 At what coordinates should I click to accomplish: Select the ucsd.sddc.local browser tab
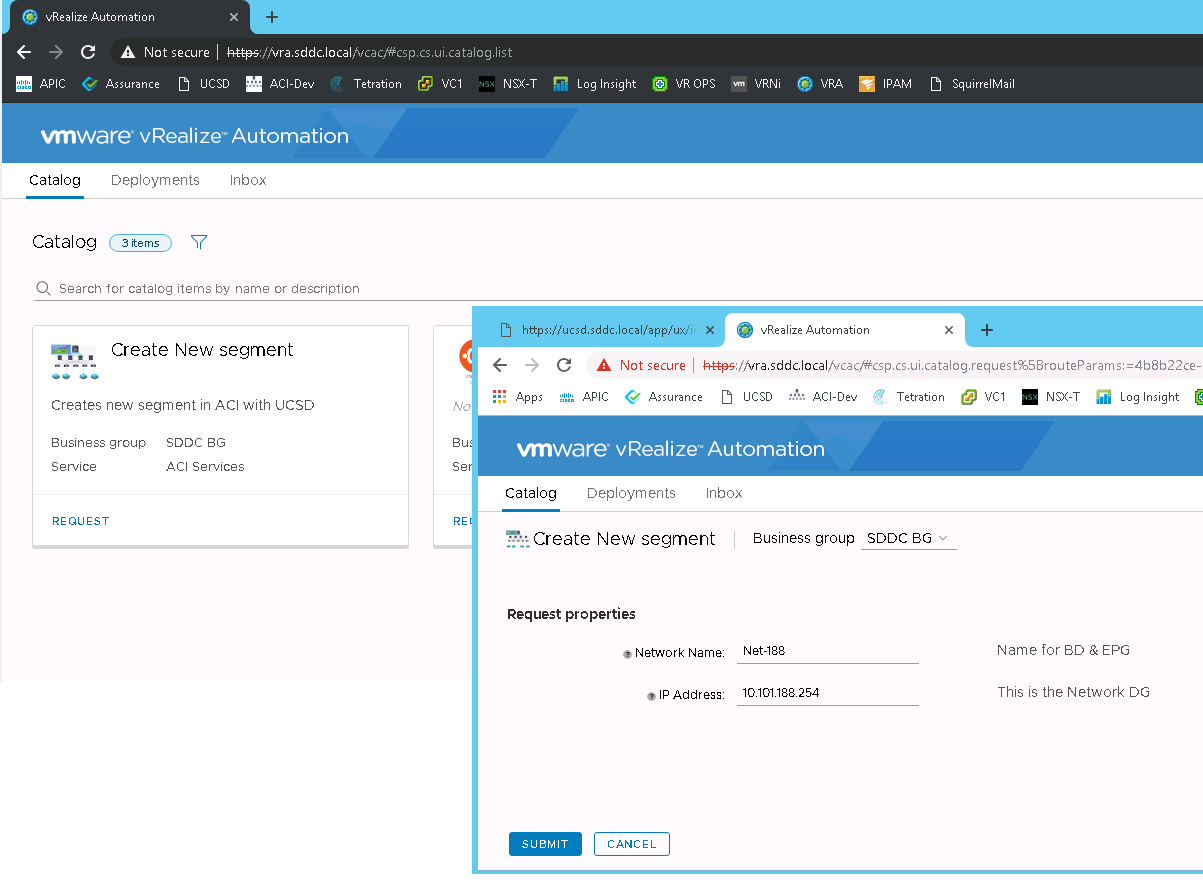(607, 330)
